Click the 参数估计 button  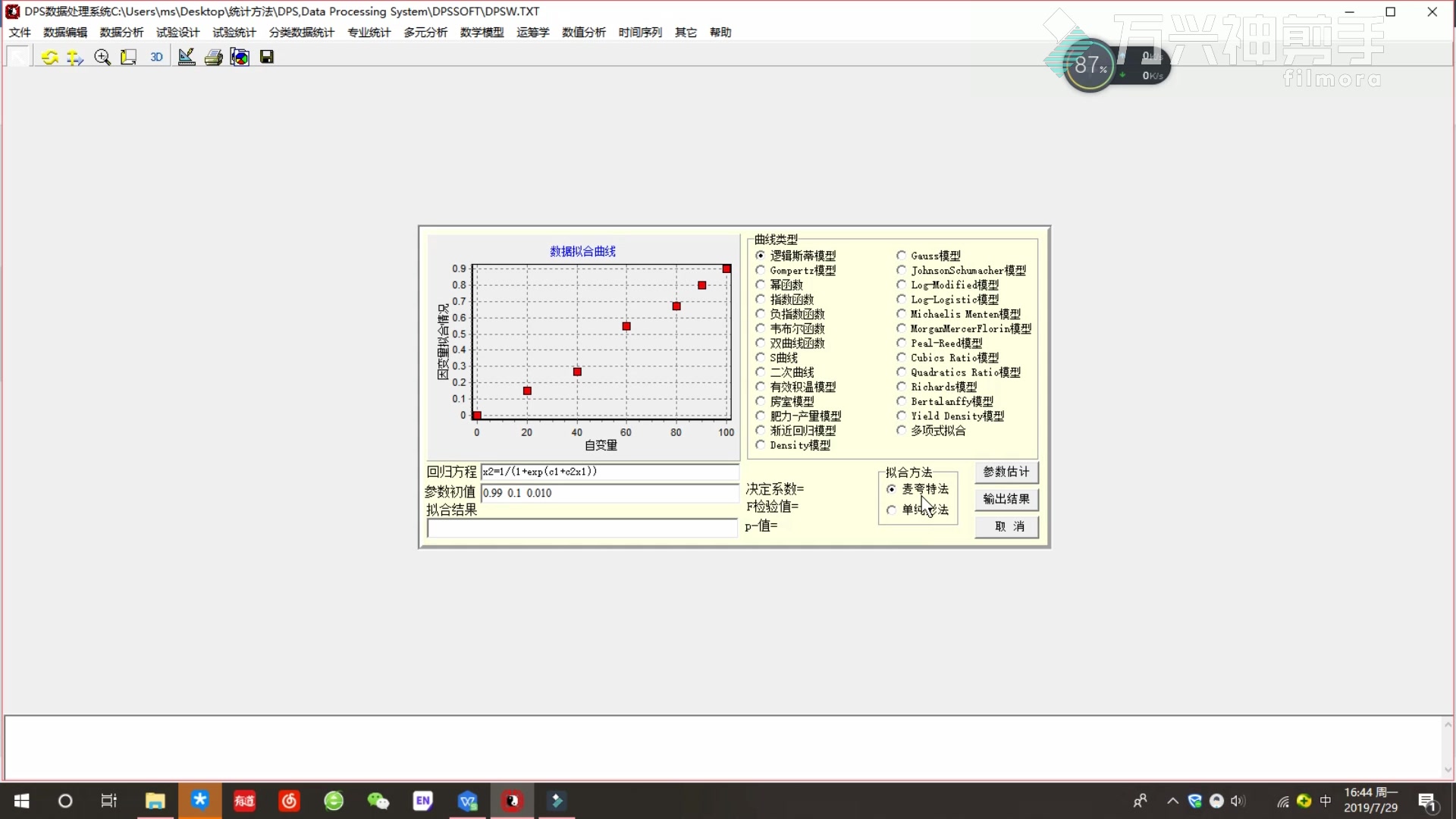pyautogui.click(x=1006, y=472)
